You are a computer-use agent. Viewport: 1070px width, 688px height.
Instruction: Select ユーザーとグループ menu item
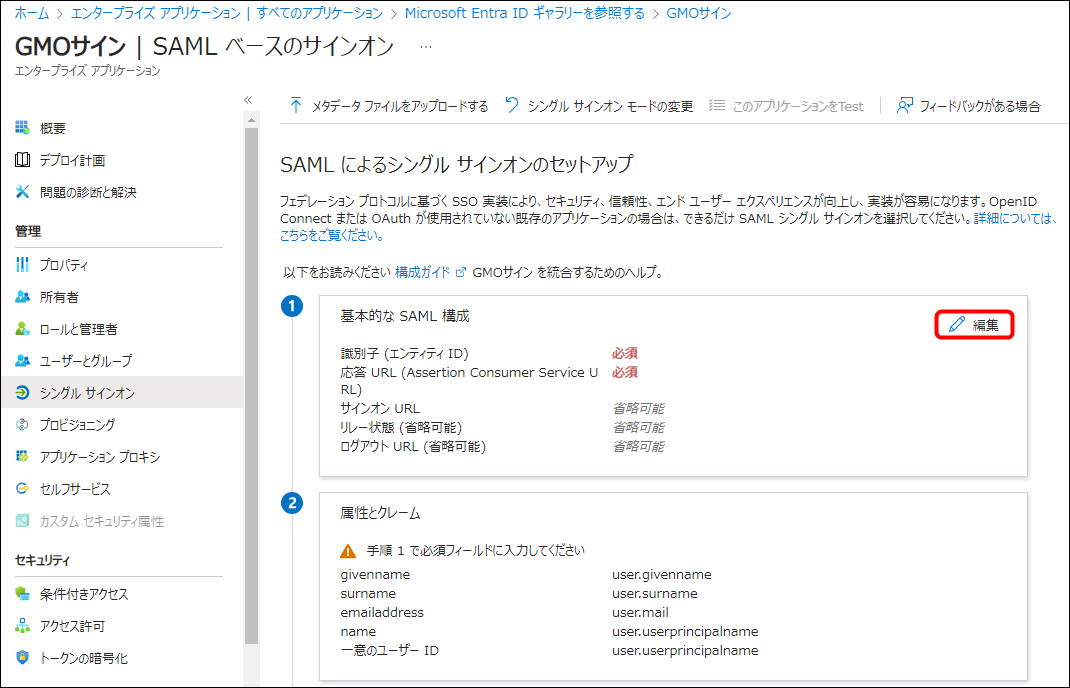tap(86, 361)
